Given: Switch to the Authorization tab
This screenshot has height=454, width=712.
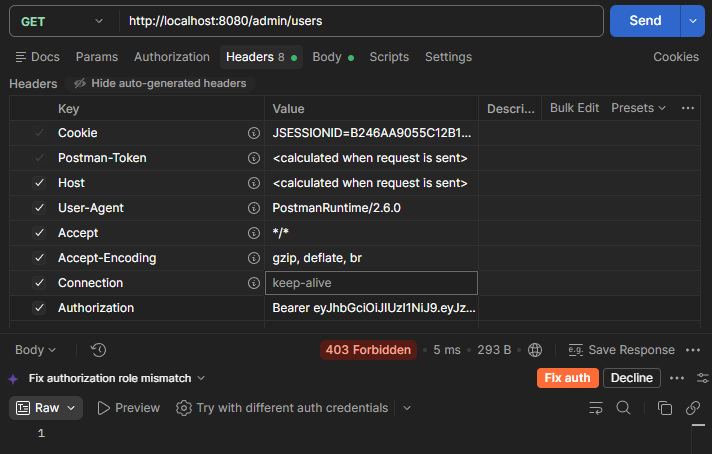Looking at the screenshot, I should click(172, 57).
